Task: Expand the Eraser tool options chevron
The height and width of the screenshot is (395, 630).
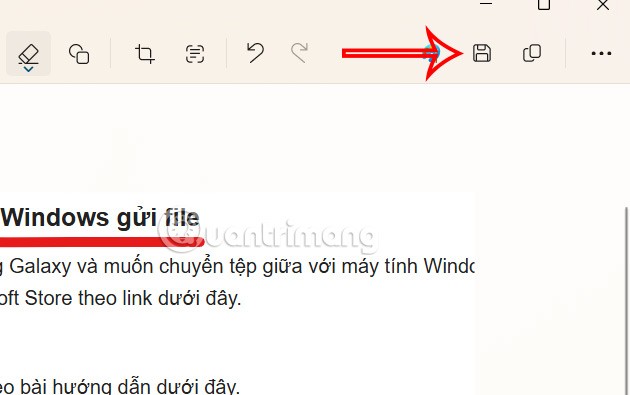Action: coord(29,70)
